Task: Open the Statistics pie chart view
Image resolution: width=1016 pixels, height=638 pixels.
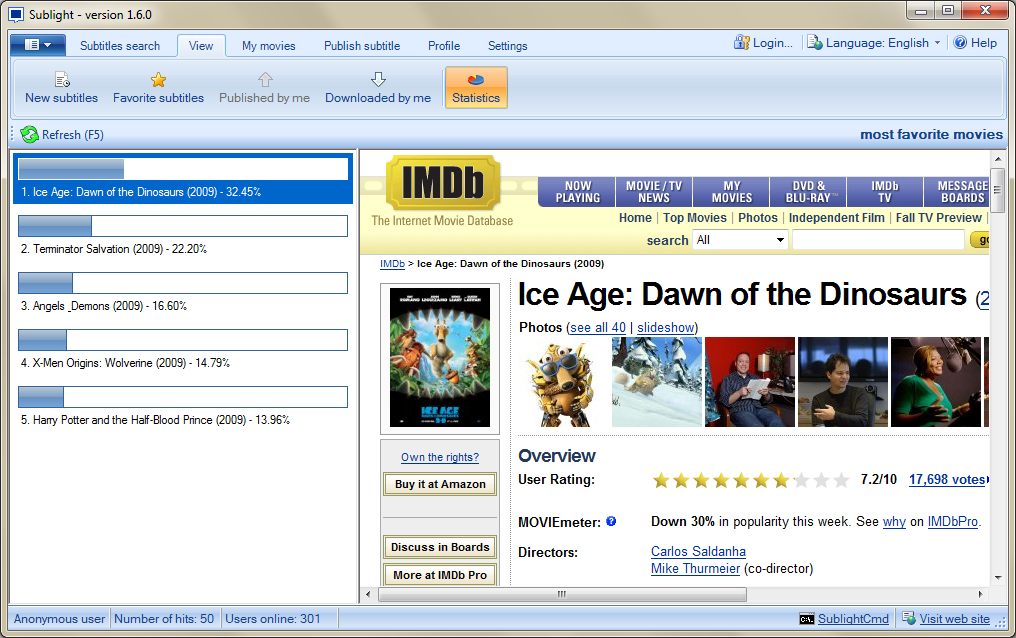Action: [x=476, y=88]
